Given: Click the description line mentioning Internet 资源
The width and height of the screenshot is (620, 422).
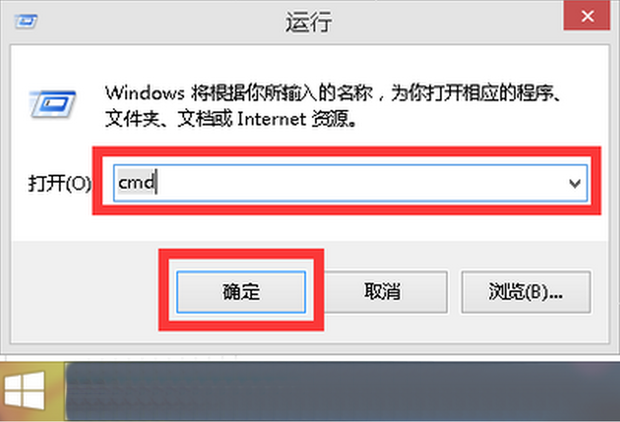Looking at the screenshot, I should 231,119.
